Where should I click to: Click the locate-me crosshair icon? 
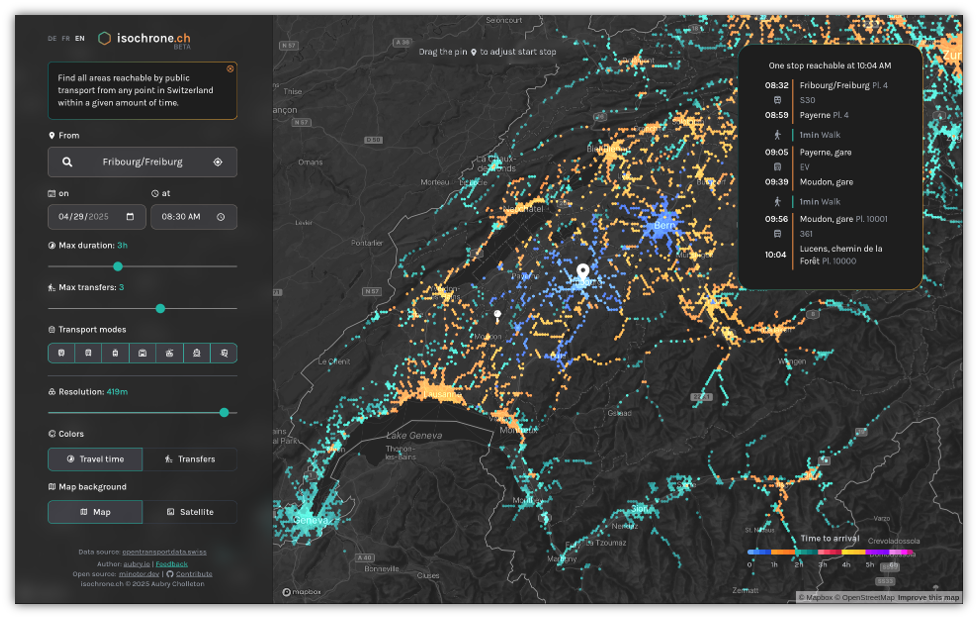click(x=218, y=162)
